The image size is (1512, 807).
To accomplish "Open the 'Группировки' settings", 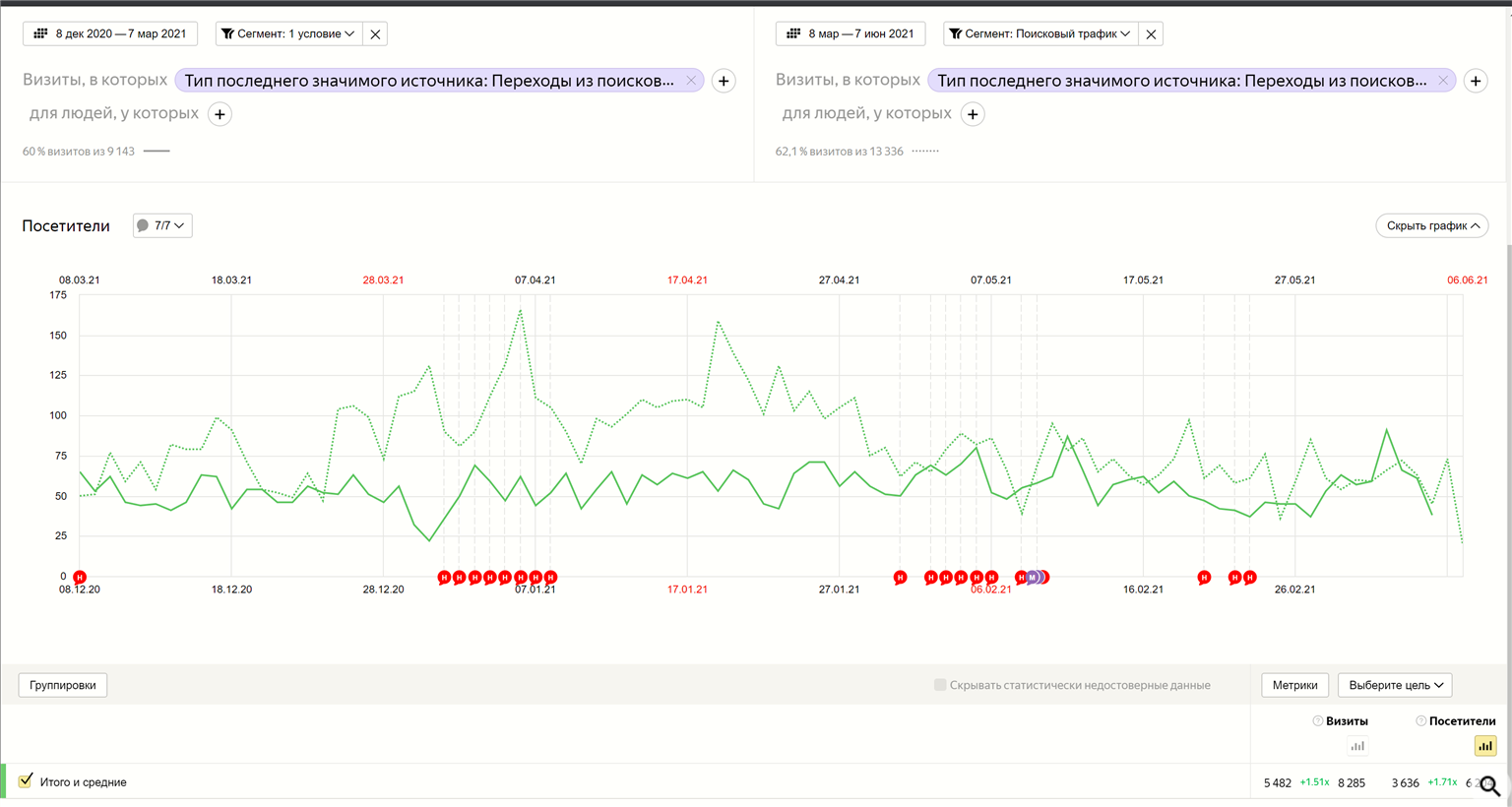I will [x=63, y=685].
